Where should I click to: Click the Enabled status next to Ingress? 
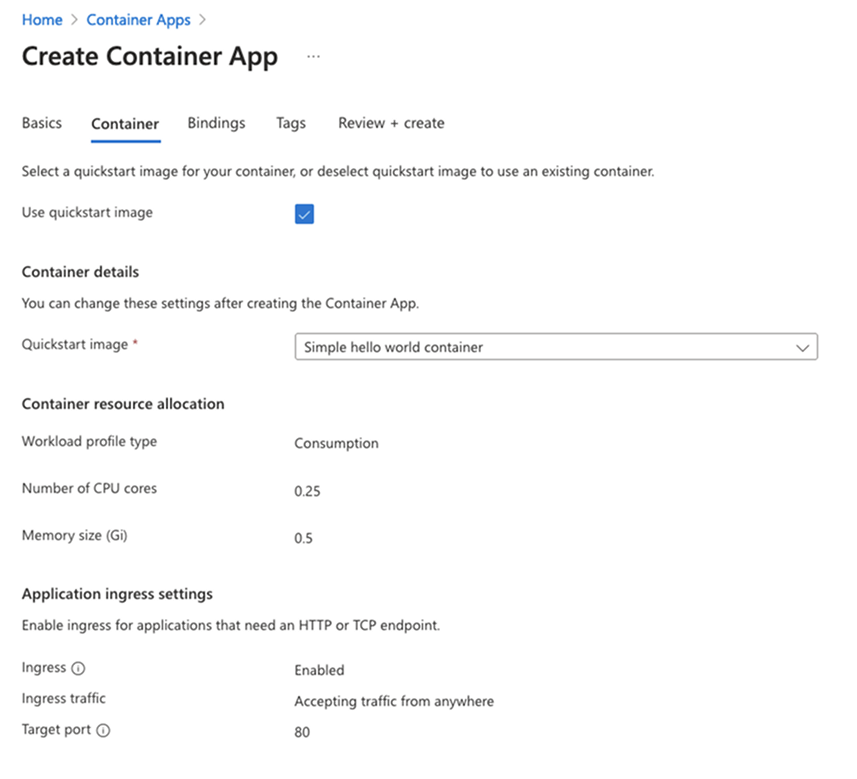click(x=318, y=670)
